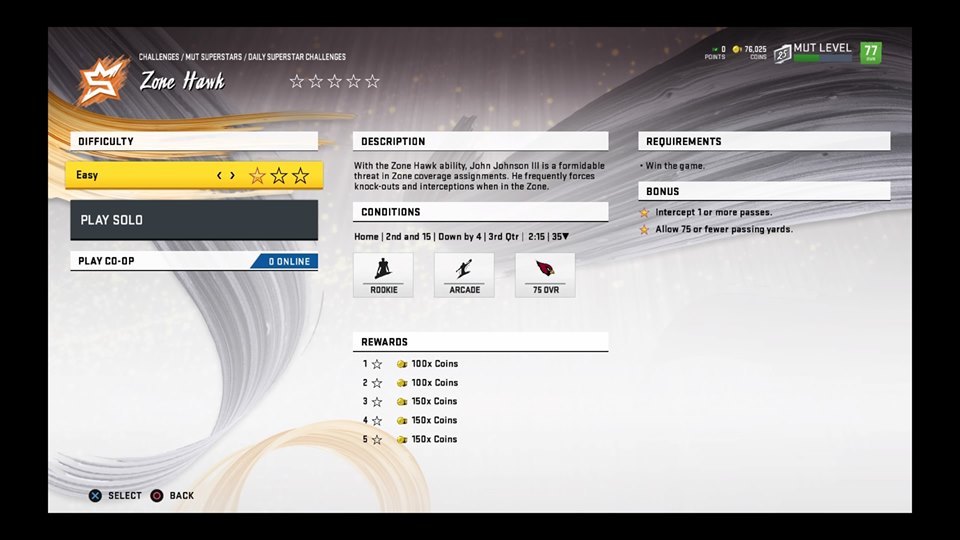The width and height of the screenshot is (960, 540).
Task: Open Daily Superstar Challenges breadcrumb
Action: [x=297, y=57]
